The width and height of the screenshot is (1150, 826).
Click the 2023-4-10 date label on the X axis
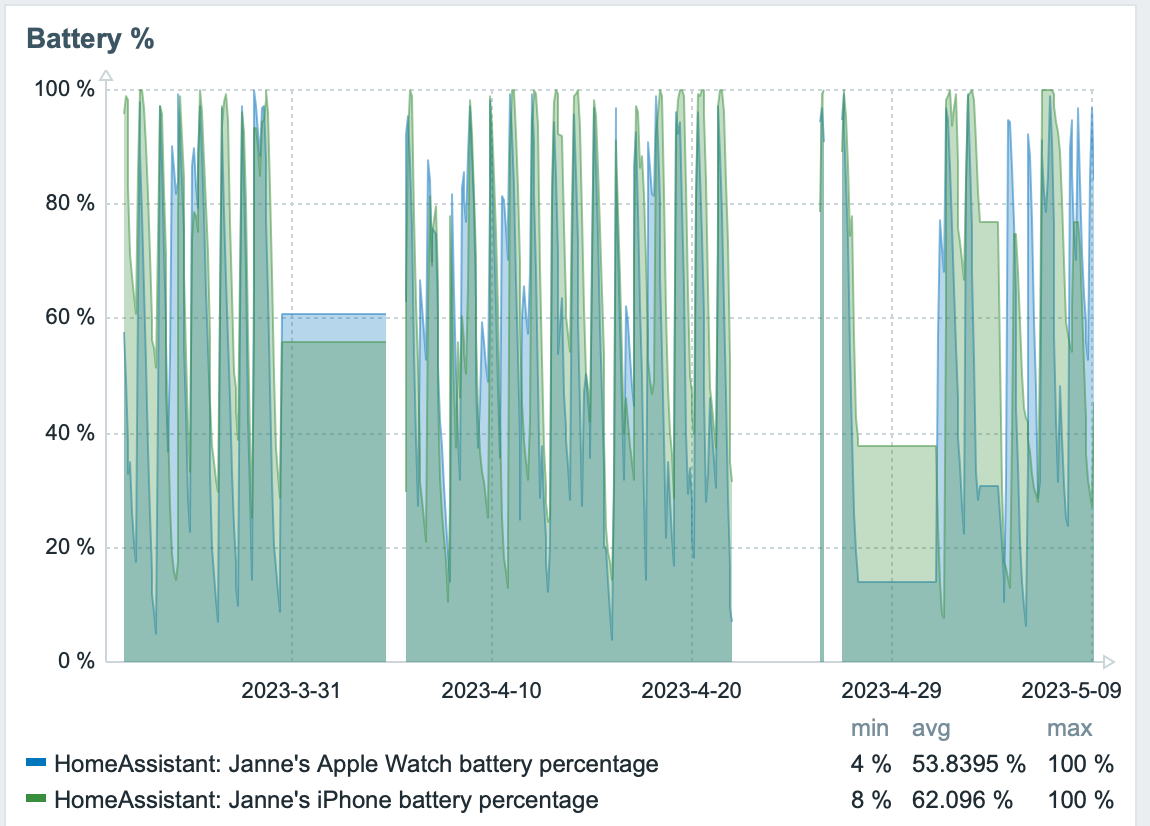491,691
